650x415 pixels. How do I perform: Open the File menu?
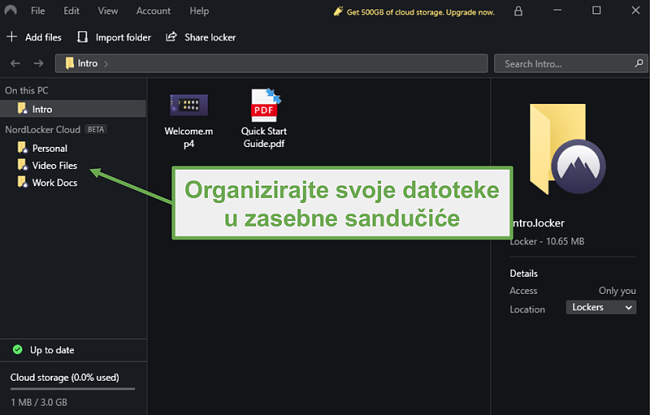point(38,11)
